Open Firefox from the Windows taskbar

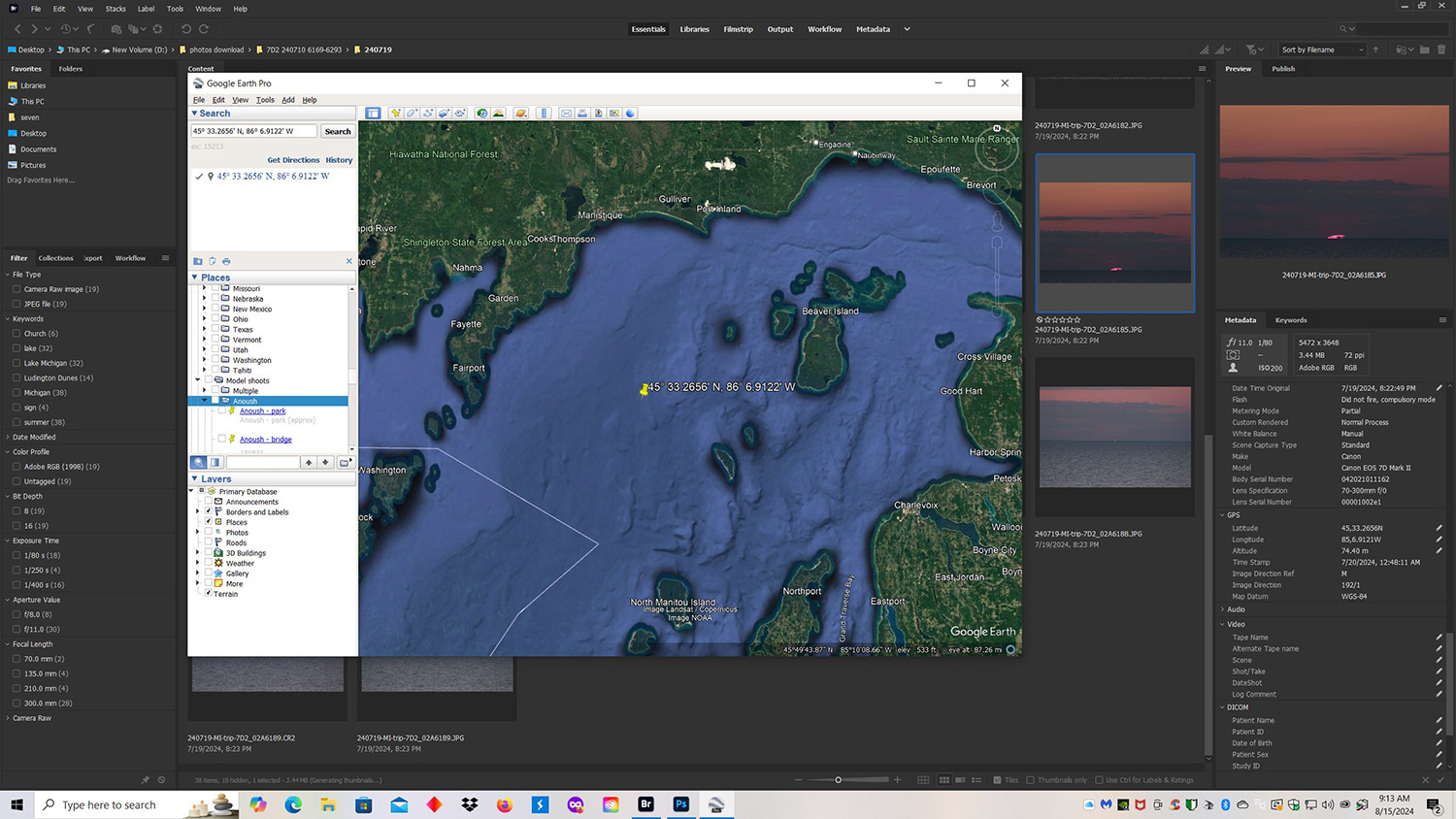click(x=504, y=804)
